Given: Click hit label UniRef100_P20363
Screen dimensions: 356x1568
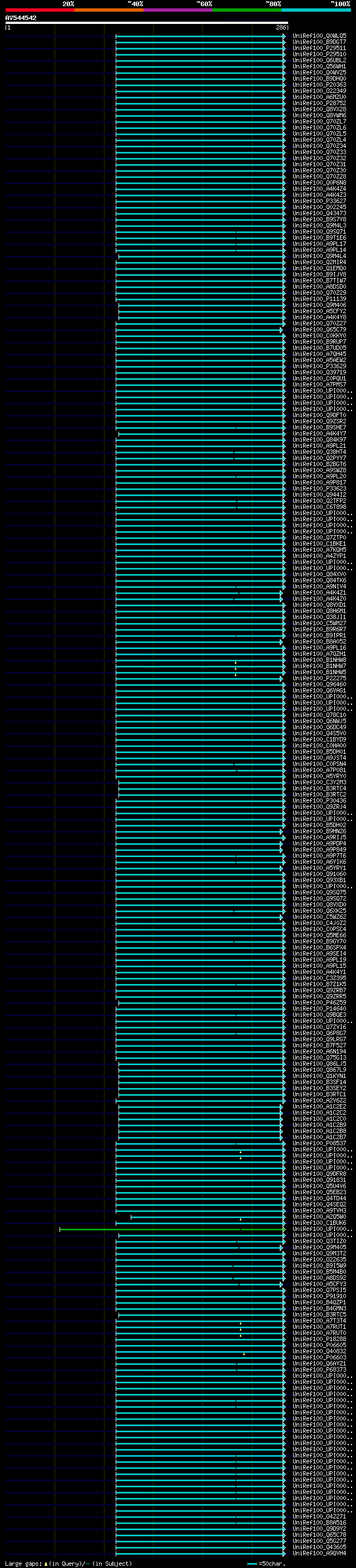Looking at the screenshot, I should pos(319,85).
